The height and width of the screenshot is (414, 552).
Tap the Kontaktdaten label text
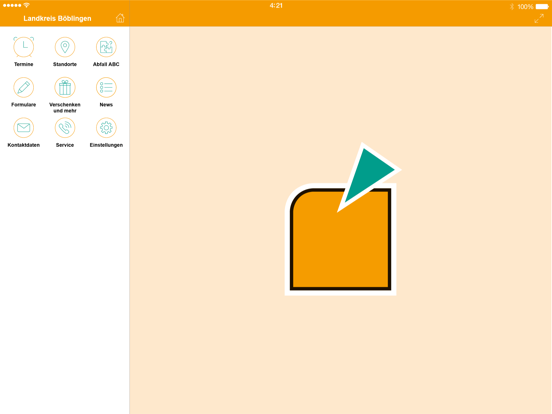point(24,145)
